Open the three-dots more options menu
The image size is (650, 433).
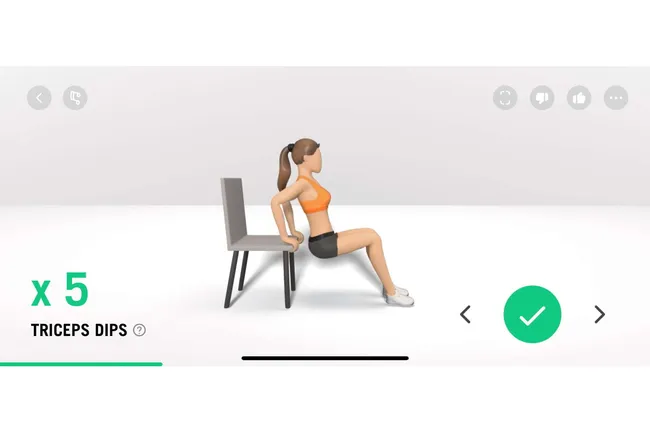point(616,98)
